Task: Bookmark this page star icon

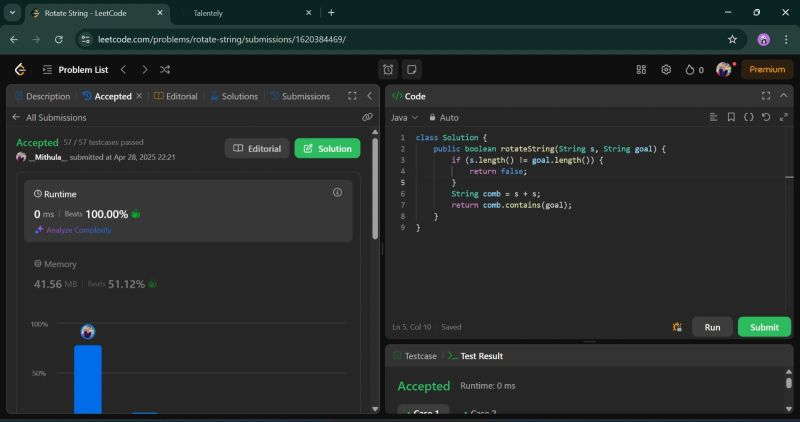Action: click(x=733, y=39)
